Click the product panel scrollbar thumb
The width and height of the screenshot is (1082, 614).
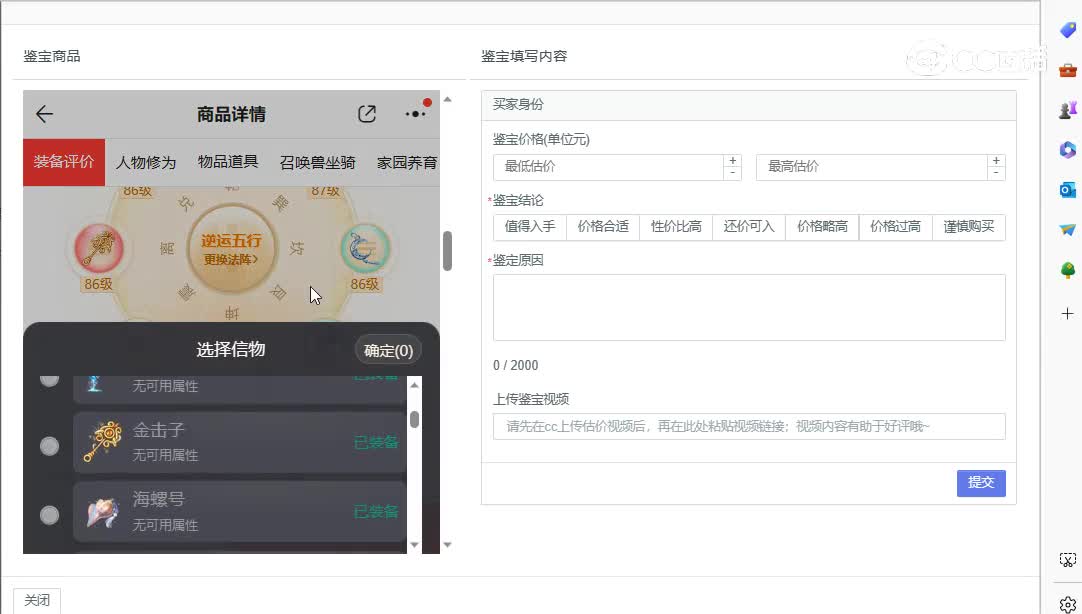(447, 250)
